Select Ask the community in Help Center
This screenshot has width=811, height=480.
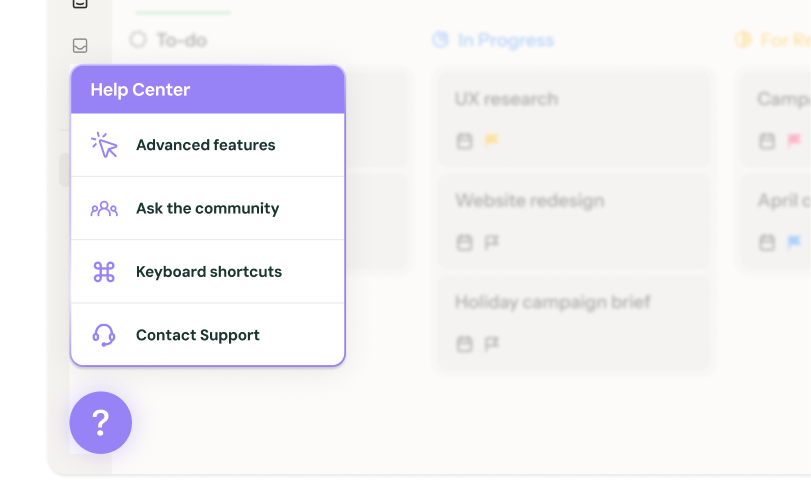[208, 209]
